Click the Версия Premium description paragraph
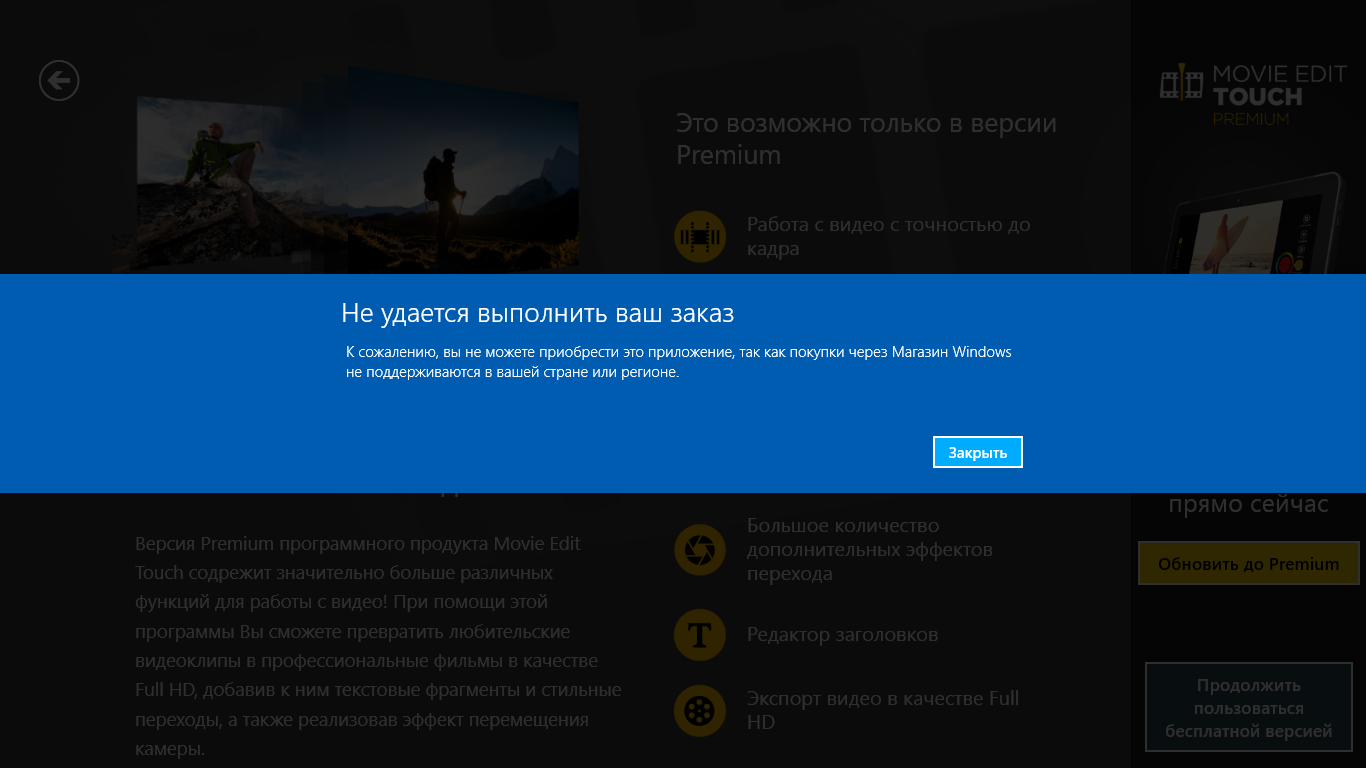 click(x=379, y=646)
